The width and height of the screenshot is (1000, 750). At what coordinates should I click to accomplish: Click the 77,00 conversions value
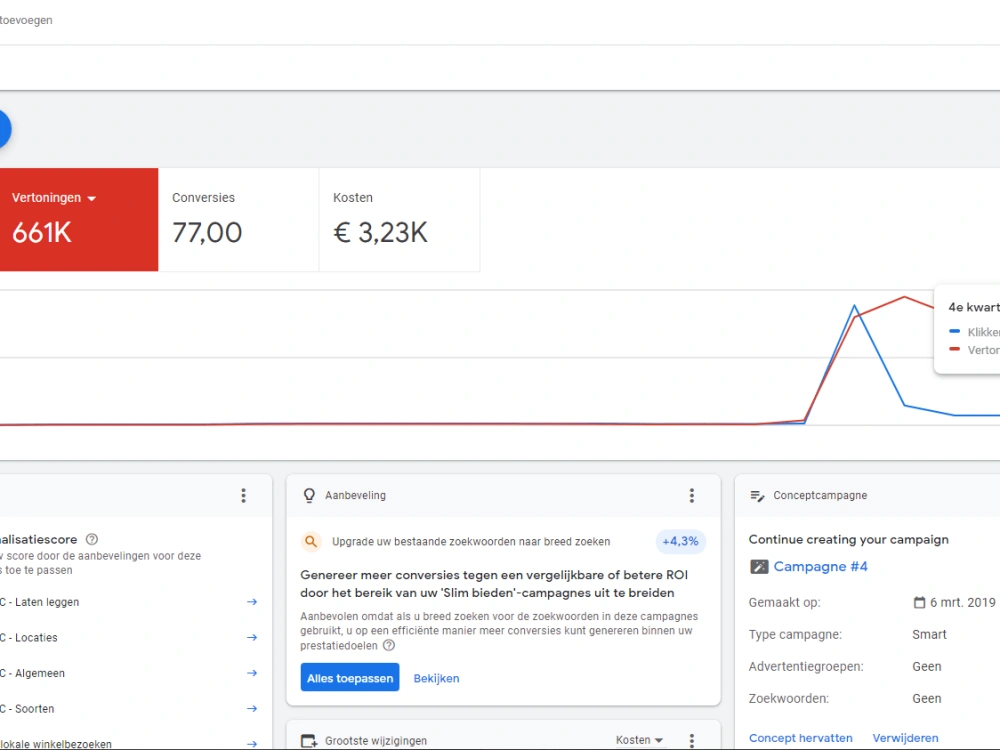207,233
